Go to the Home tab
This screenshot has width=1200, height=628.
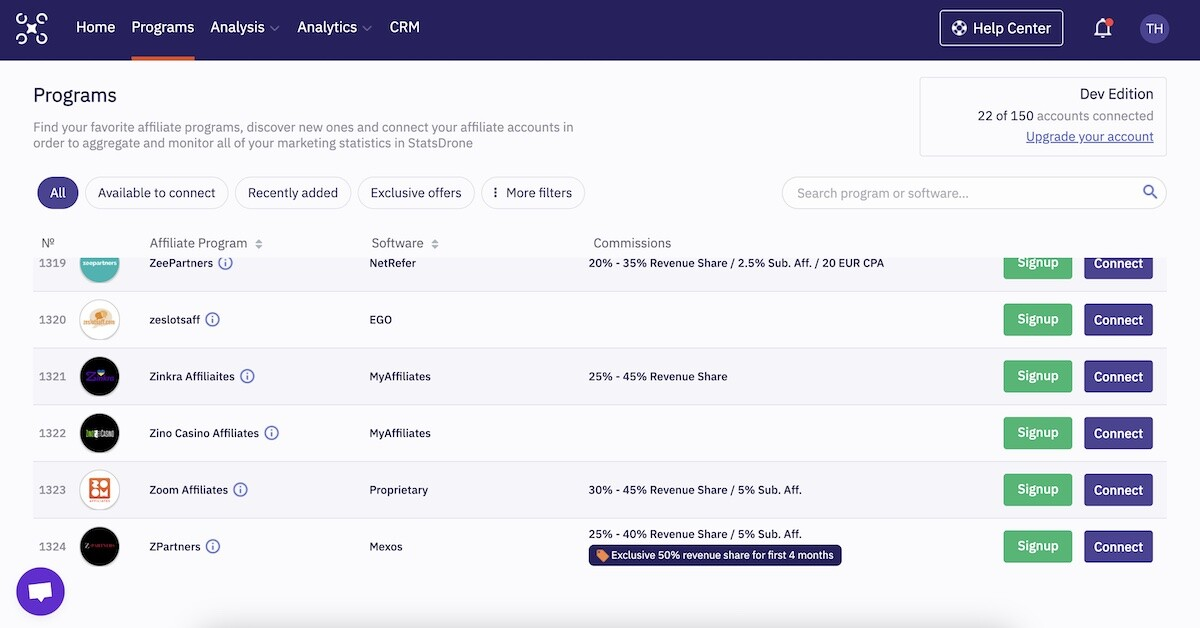point(96,28)
